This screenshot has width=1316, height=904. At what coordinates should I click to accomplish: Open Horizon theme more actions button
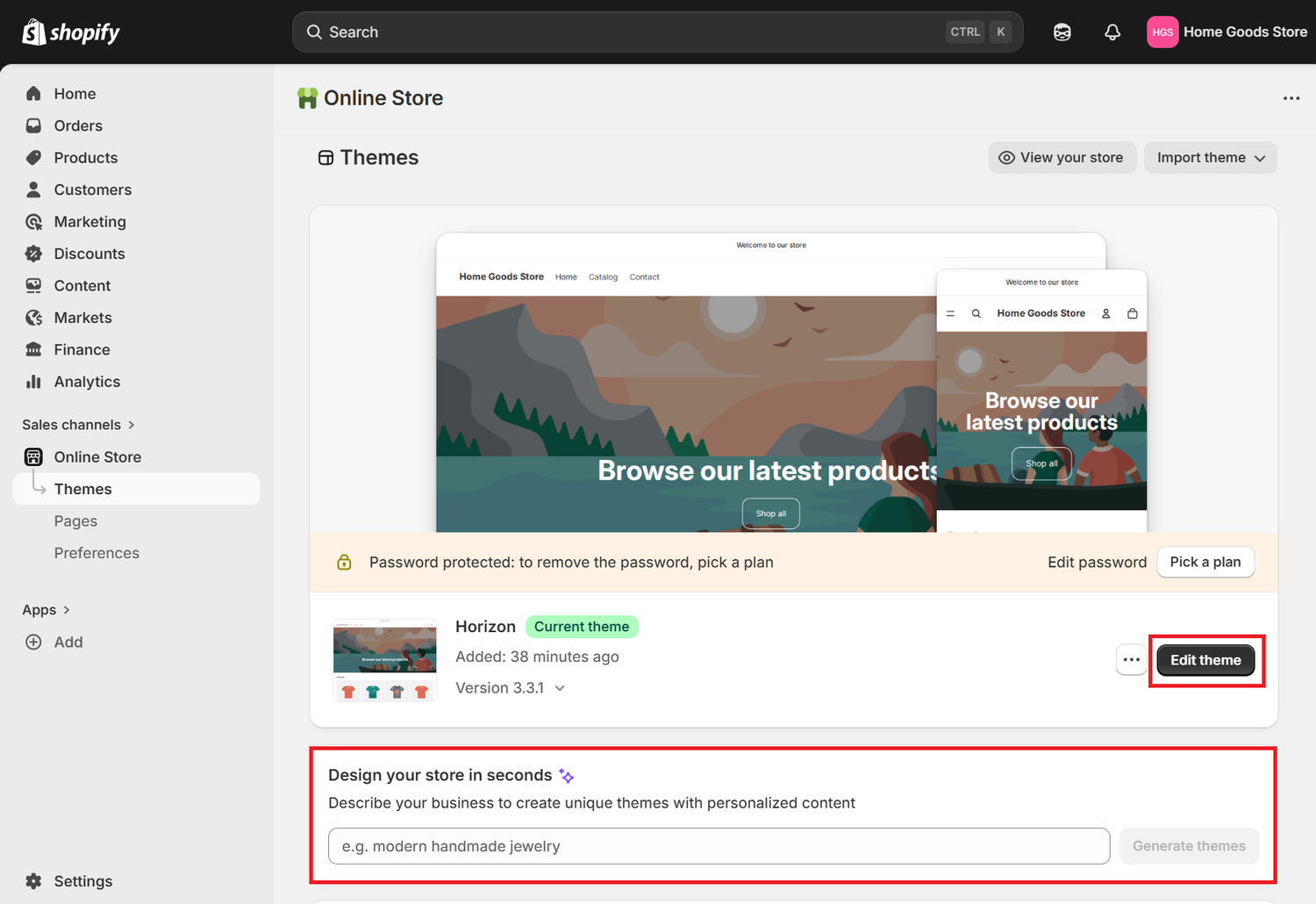1131,660
